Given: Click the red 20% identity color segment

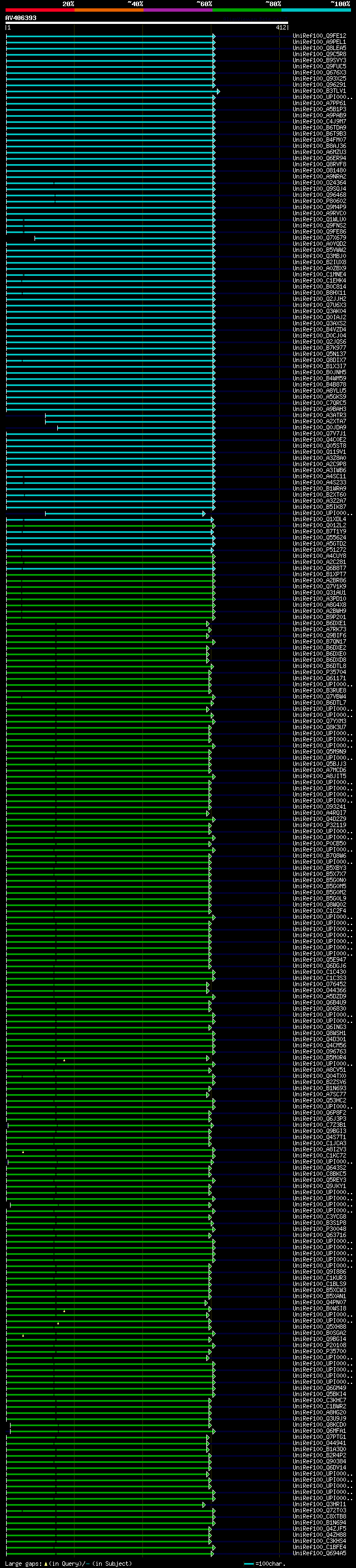Looking at the screenshot, I should pyautogui.click(x=39, y=11).
